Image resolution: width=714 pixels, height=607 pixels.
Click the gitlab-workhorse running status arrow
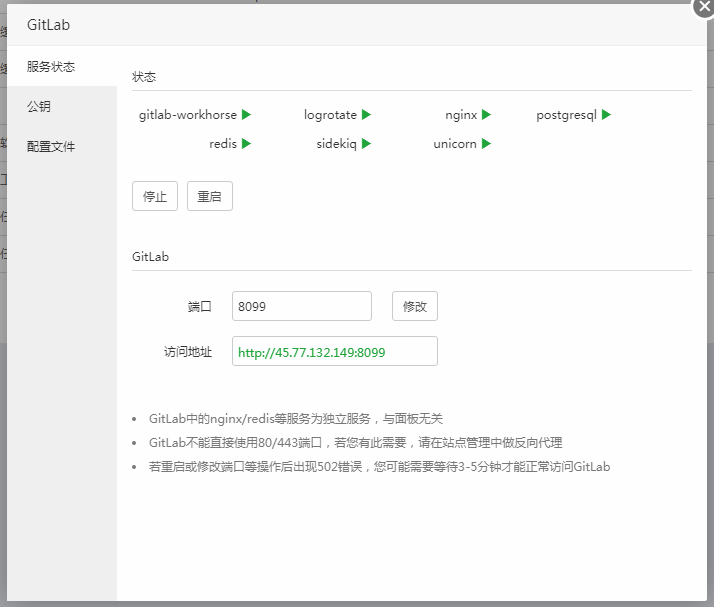(246, 115)
